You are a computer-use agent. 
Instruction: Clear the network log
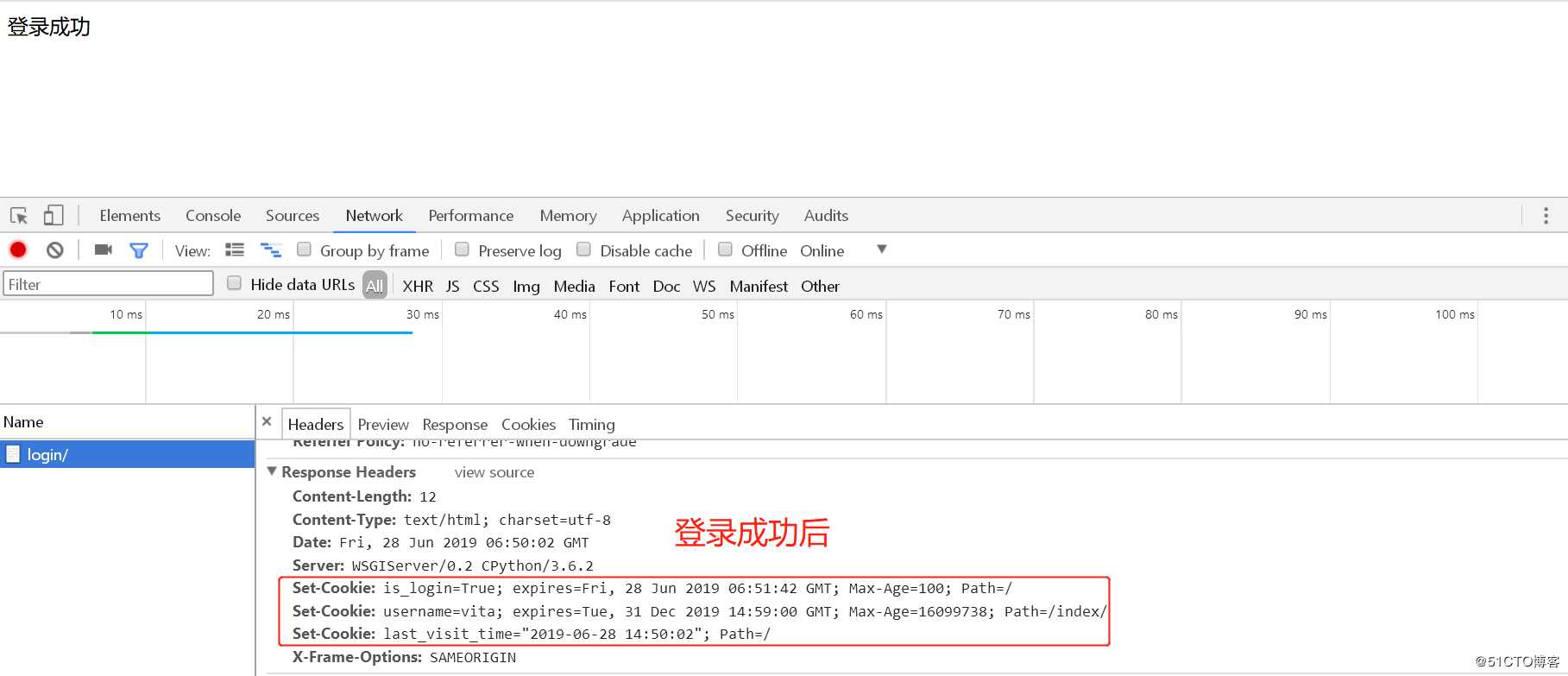(55, 250)
